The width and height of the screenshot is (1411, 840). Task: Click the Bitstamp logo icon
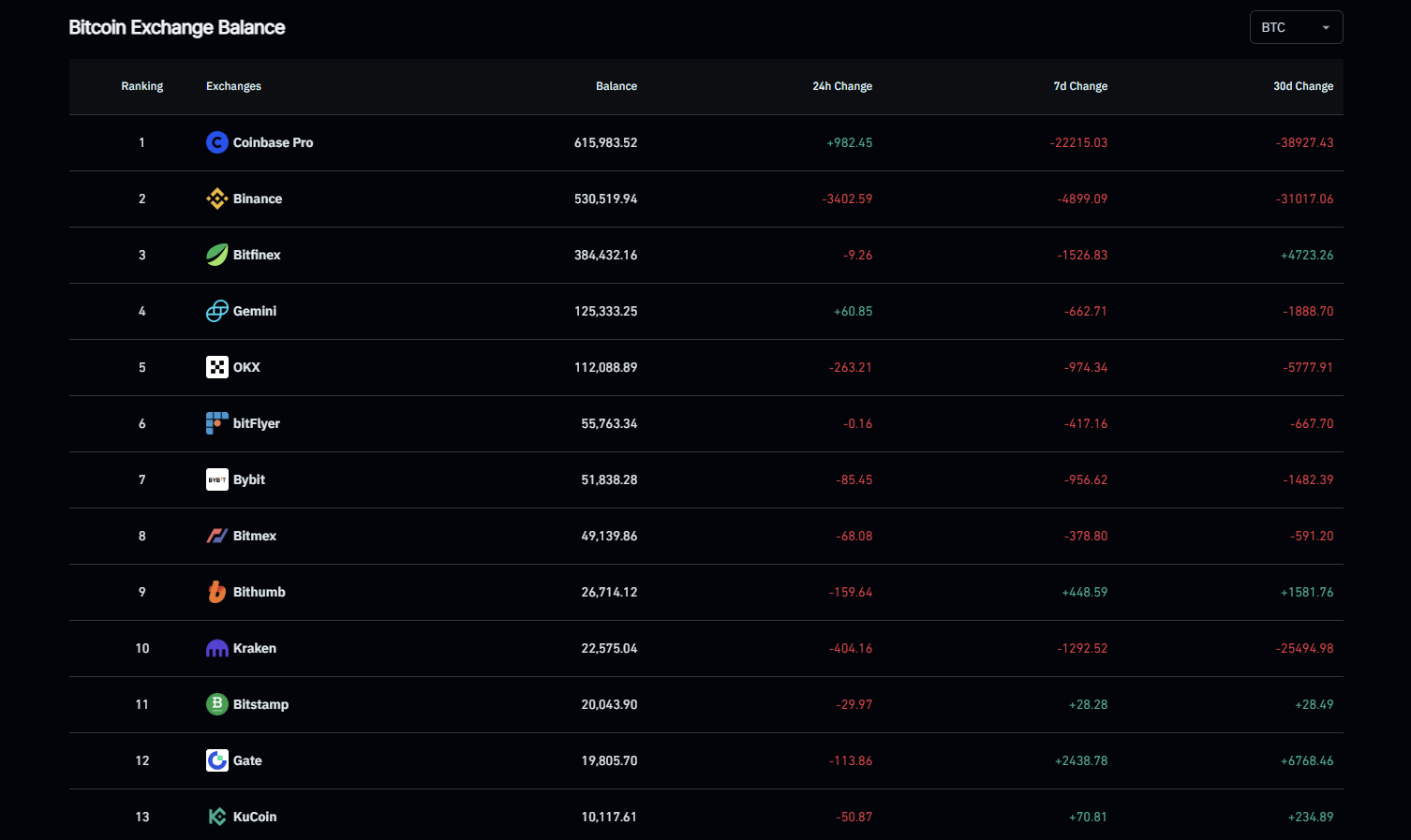tap(217, 704)
